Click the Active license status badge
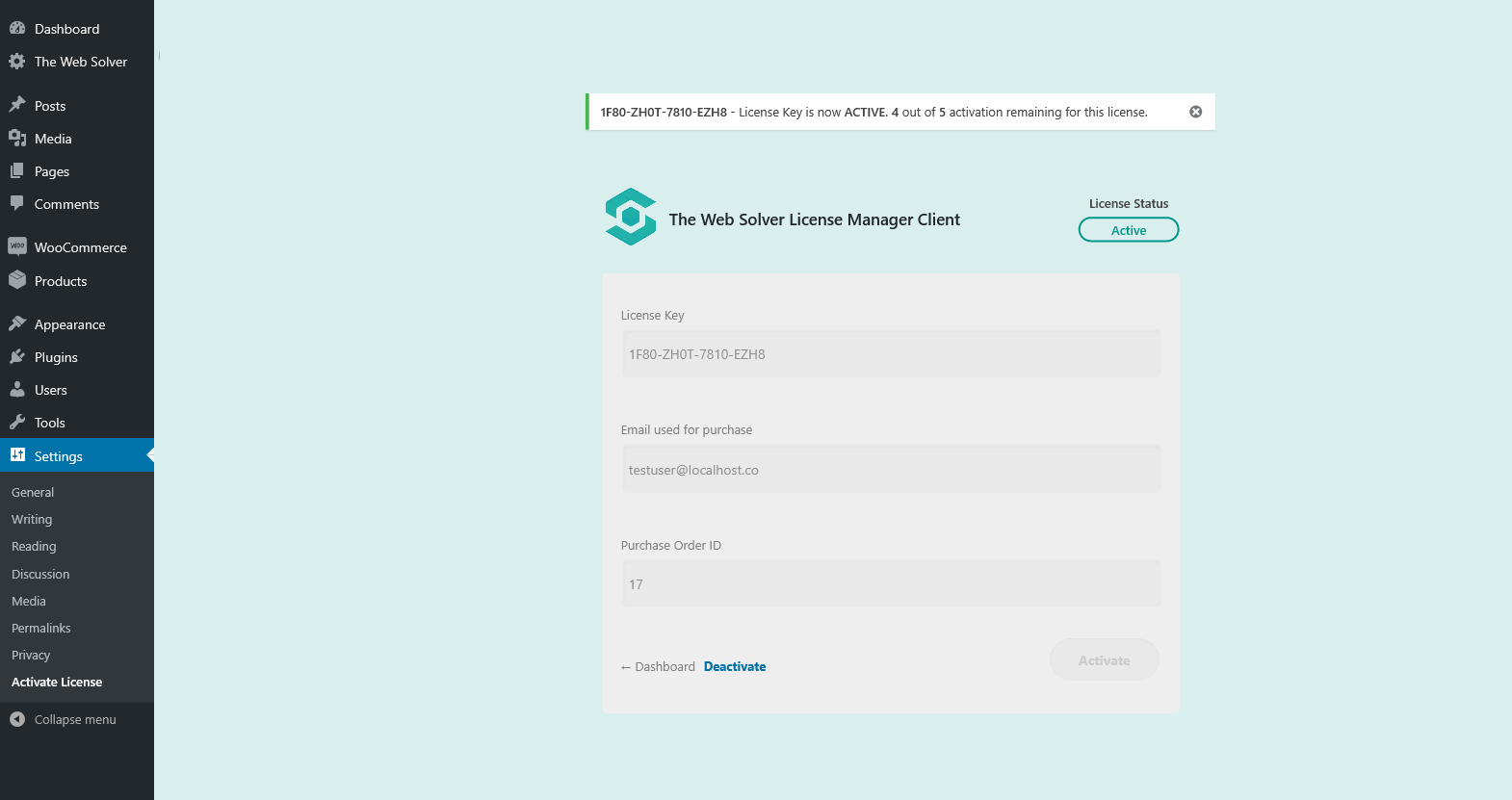Viewport: 1512px width, 800px height. [x=1129, y=230]
